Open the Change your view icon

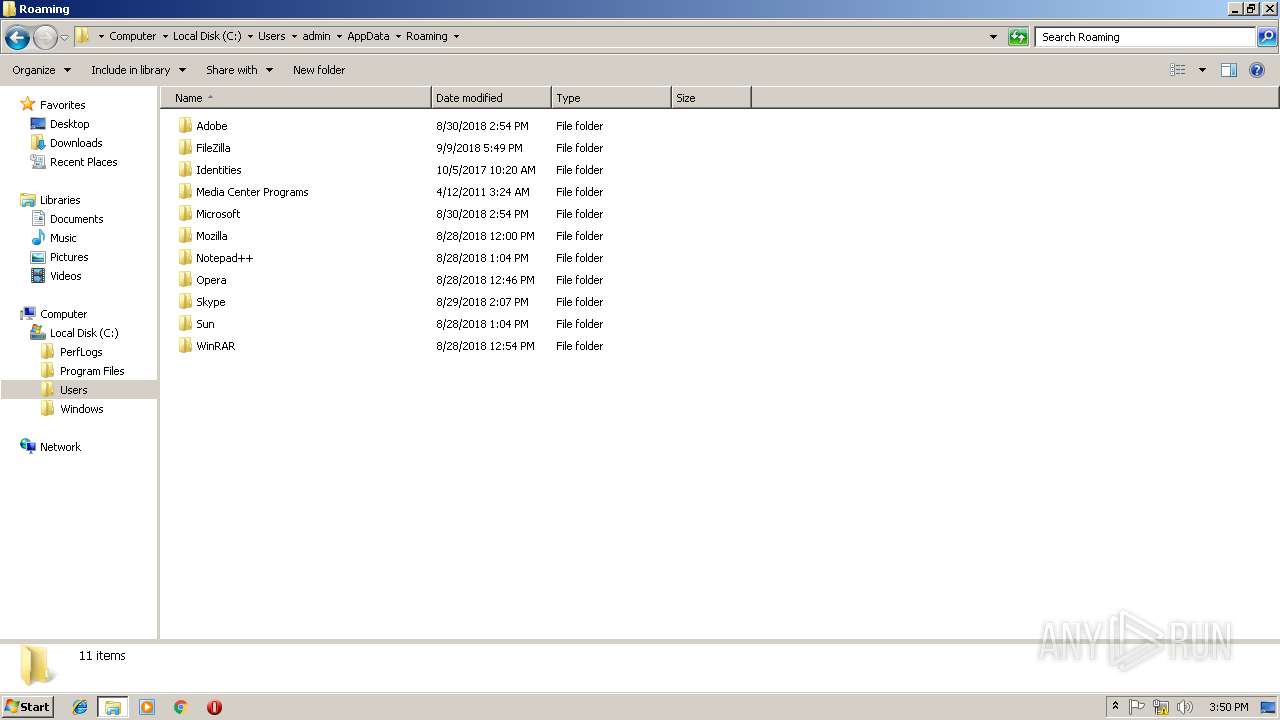(x=1178, y=70)
